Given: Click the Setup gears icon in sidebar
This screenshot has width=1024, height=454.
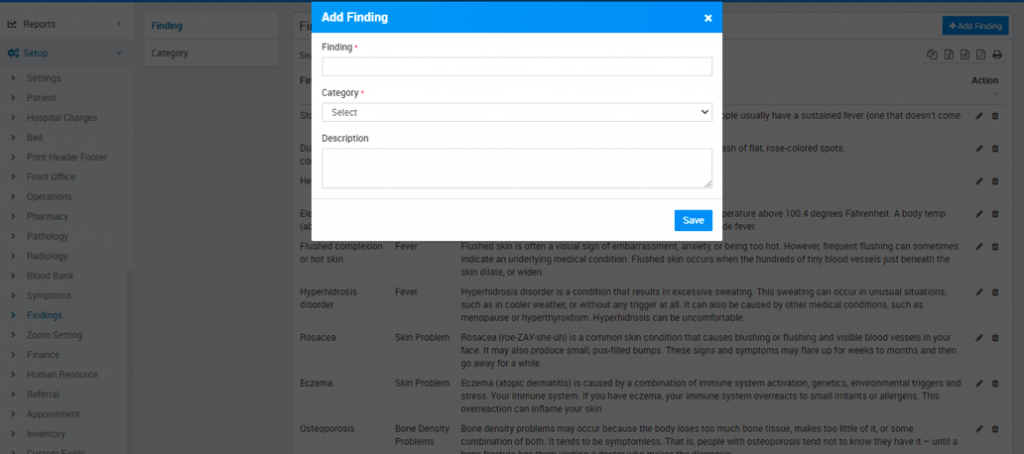Looking at the screenshot, I should 13,53.
